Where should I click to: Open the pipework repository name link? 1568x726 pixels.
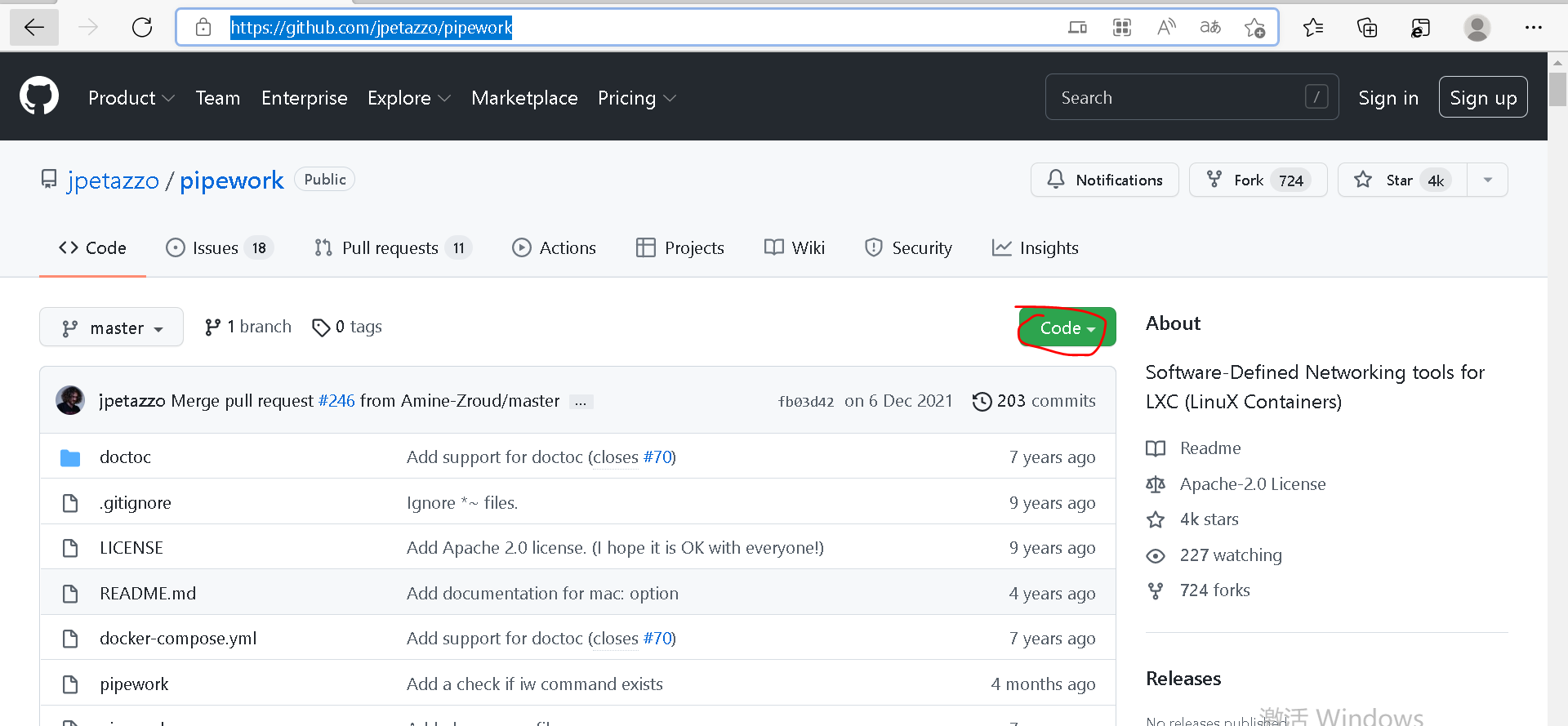click(x=232, y=180)
